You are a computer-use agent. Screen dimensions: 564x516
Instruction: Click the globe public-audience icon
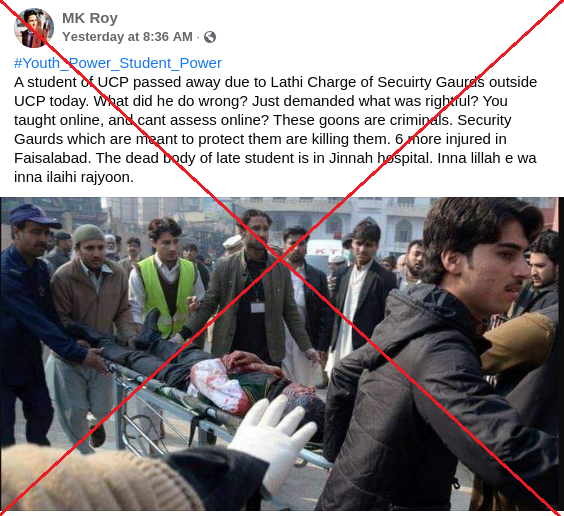(x=210, y=37)
